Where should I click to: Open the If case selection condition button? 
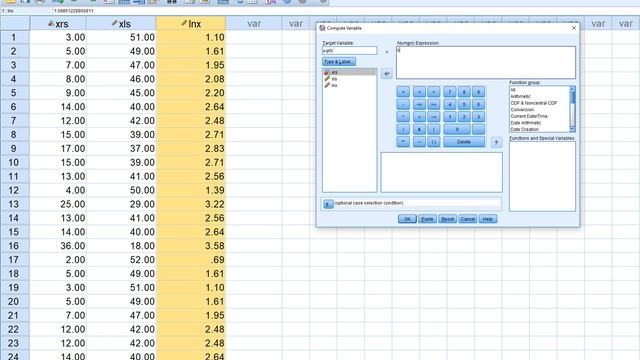[x=328, y=204]
